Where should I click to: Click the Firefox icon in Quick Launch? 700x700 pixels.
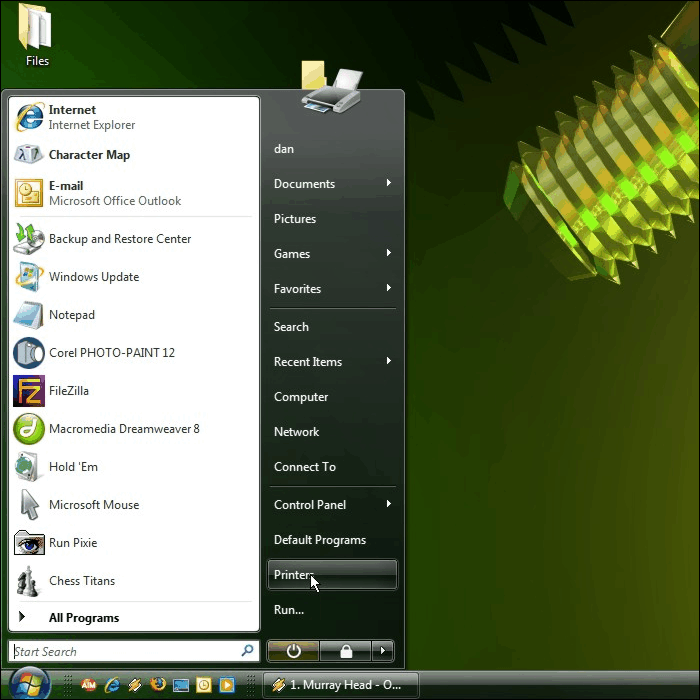[158, 685]
